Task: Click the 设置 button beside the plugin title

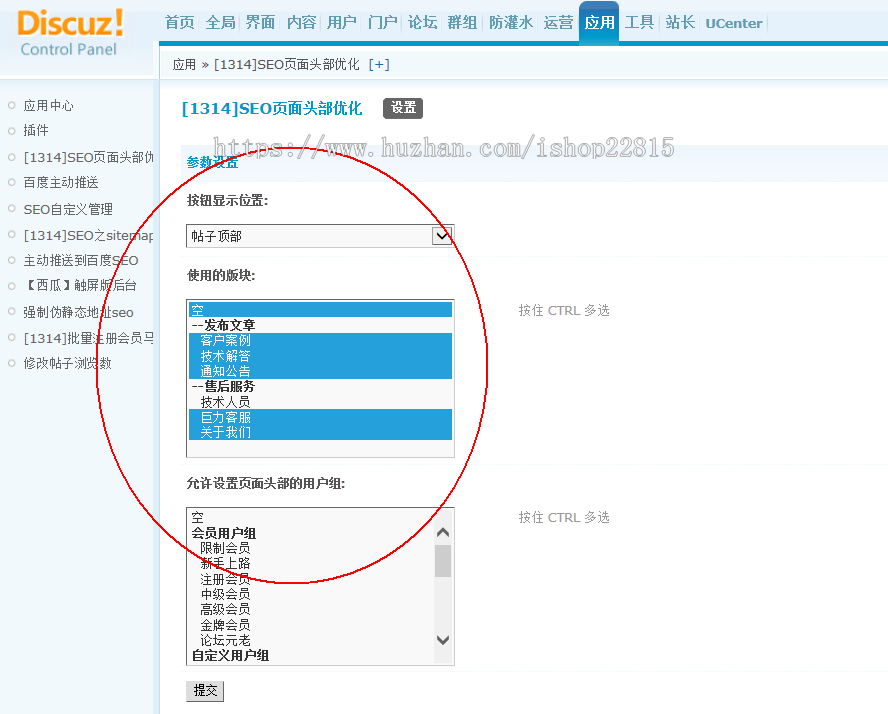Action: click(402, 108)
